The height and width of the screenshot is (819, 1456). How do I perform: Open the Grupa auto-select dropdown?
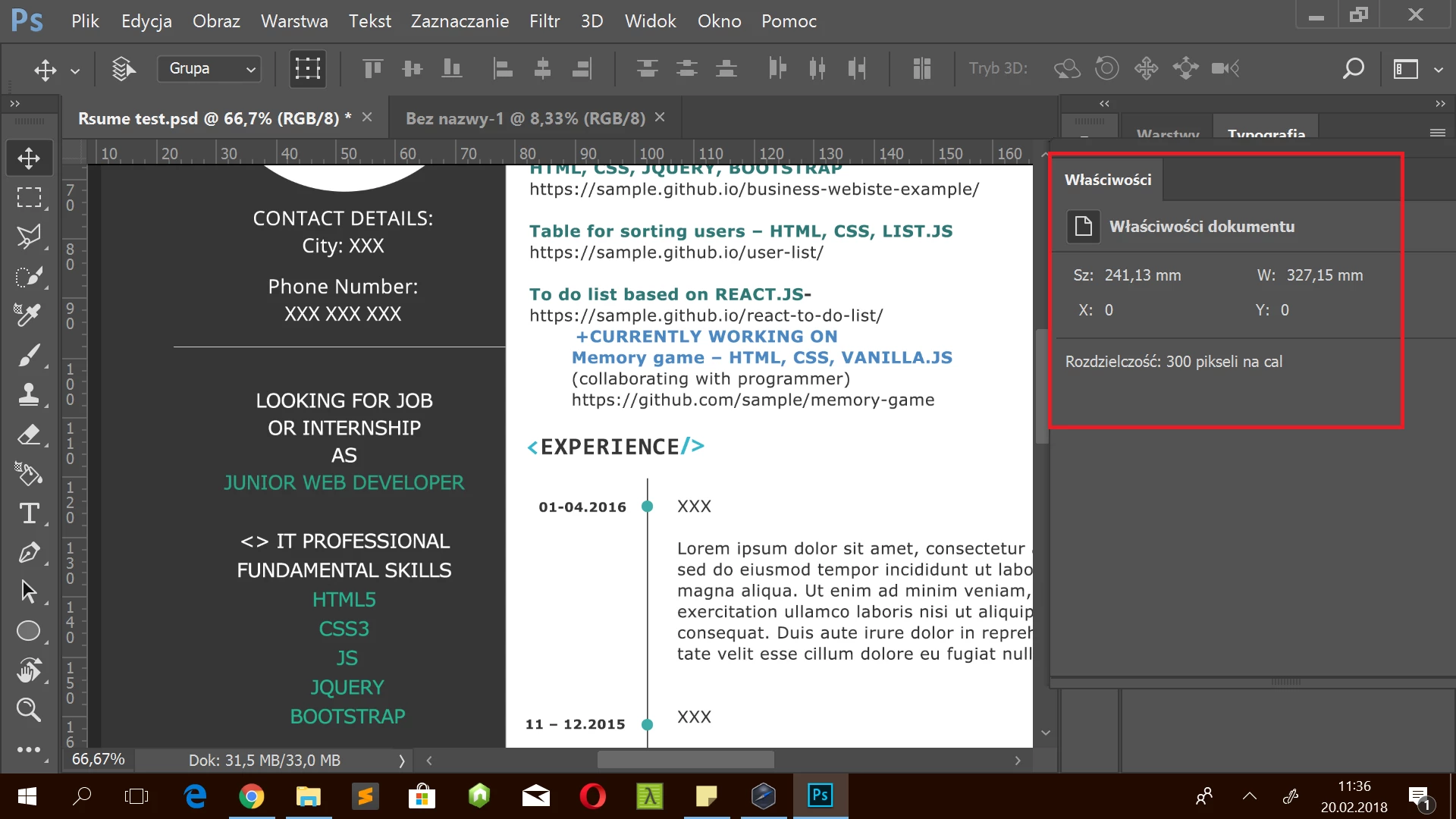pyautogui.click(x=209, y=69)
